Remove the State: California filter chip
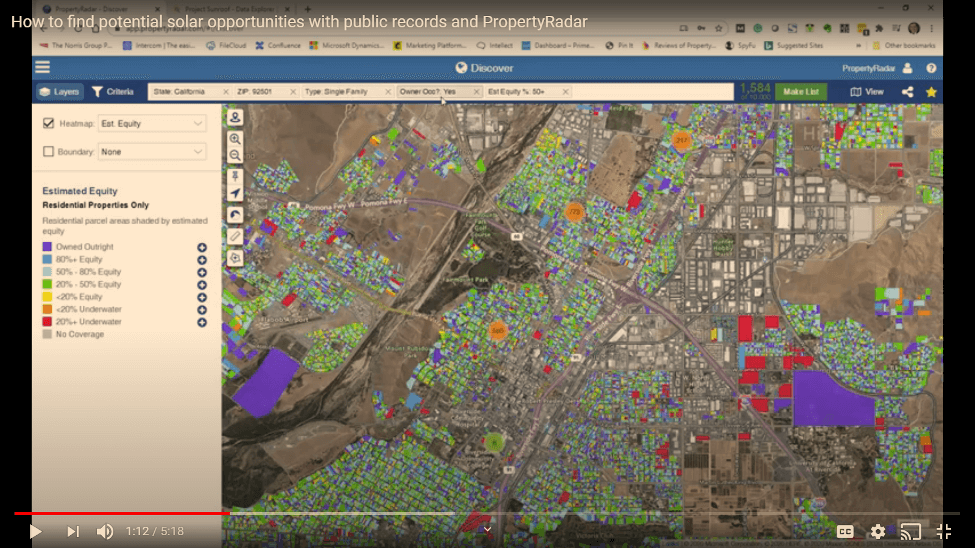Viewport: 977px width, 550px height. [226, 92]
